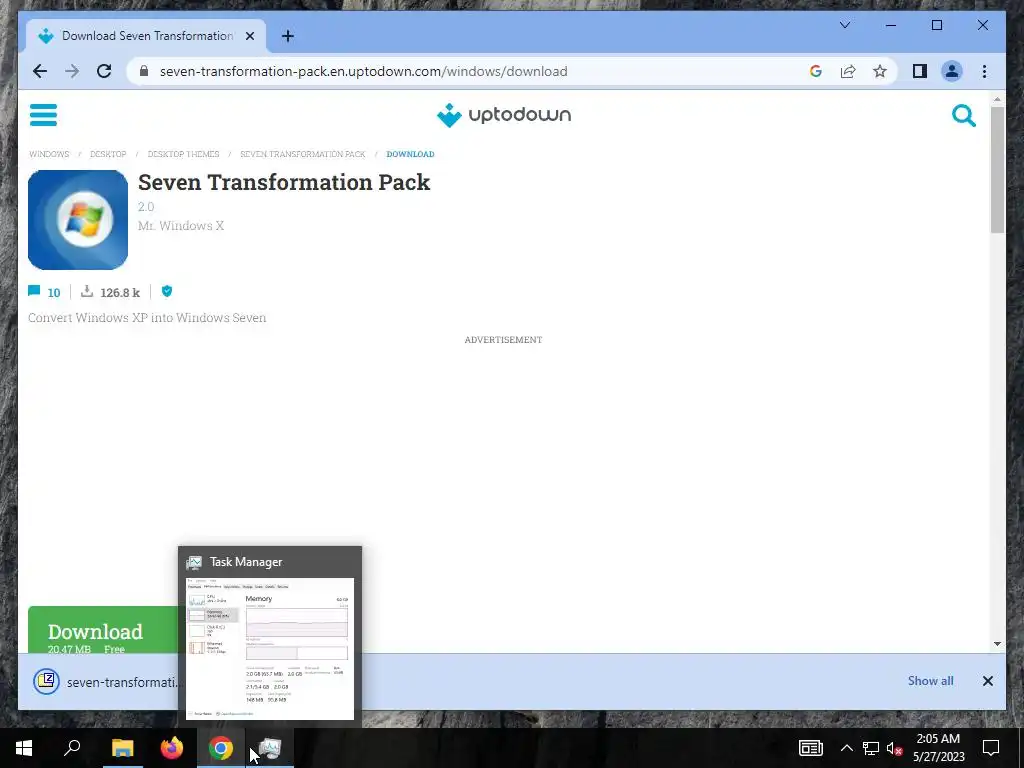Click the page vertical scrollbar thumb

coord(997,168)
